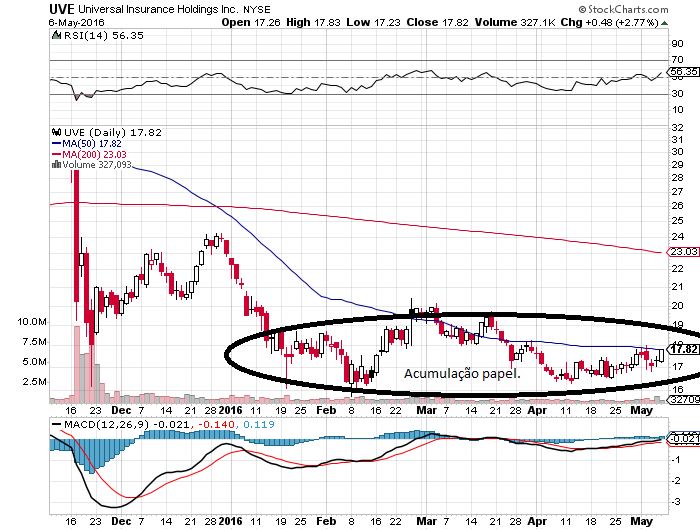Click the Apr label beneath the MACD panel
The width and height of the screenshot is (700, 530).
(537, 521)
